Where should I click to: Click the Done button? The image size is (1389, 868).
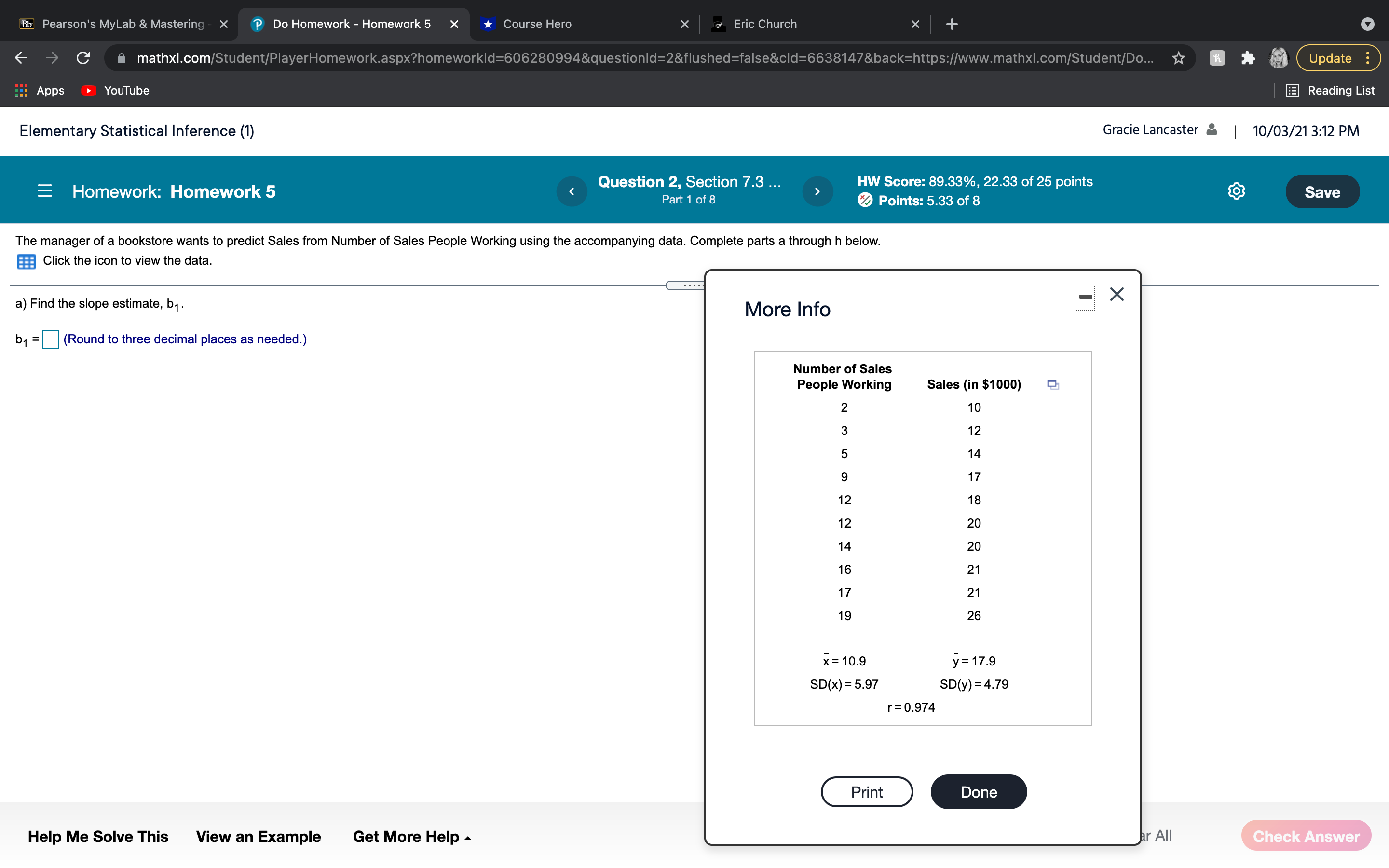978,792
